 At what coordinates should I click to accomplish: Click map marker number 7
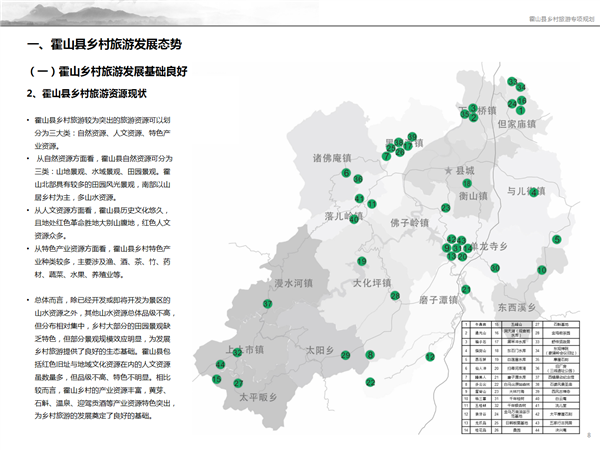[x=386, y=156]
